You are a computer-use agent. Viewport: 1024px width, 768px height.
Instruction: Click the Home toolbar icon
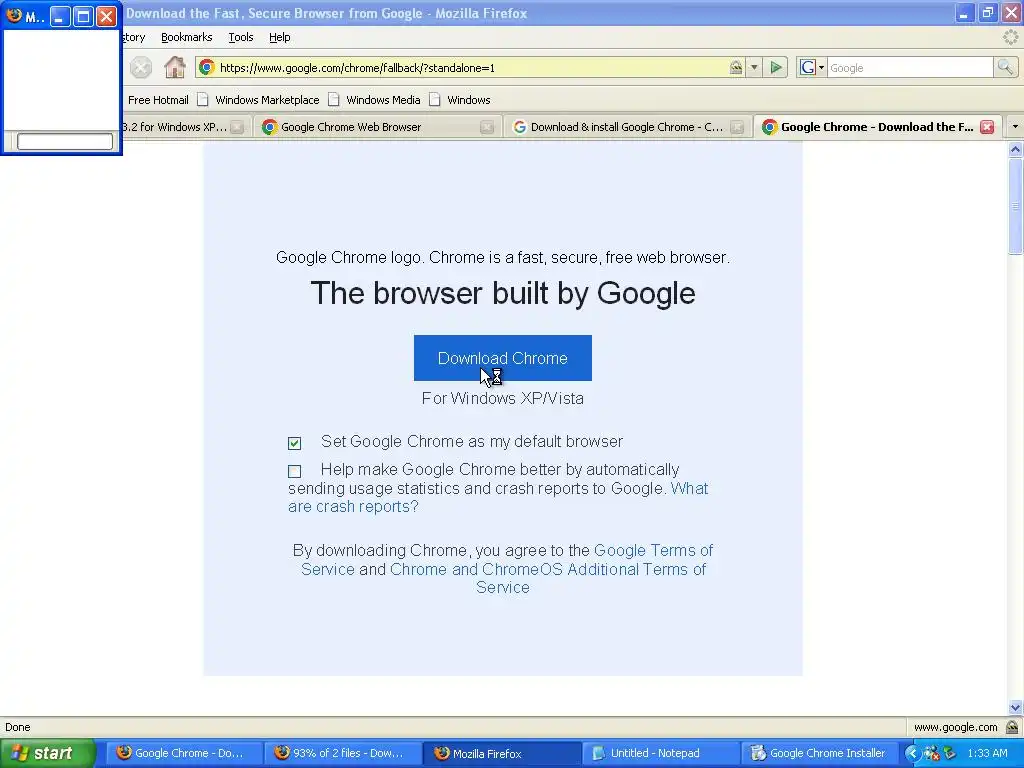point(174,67)
